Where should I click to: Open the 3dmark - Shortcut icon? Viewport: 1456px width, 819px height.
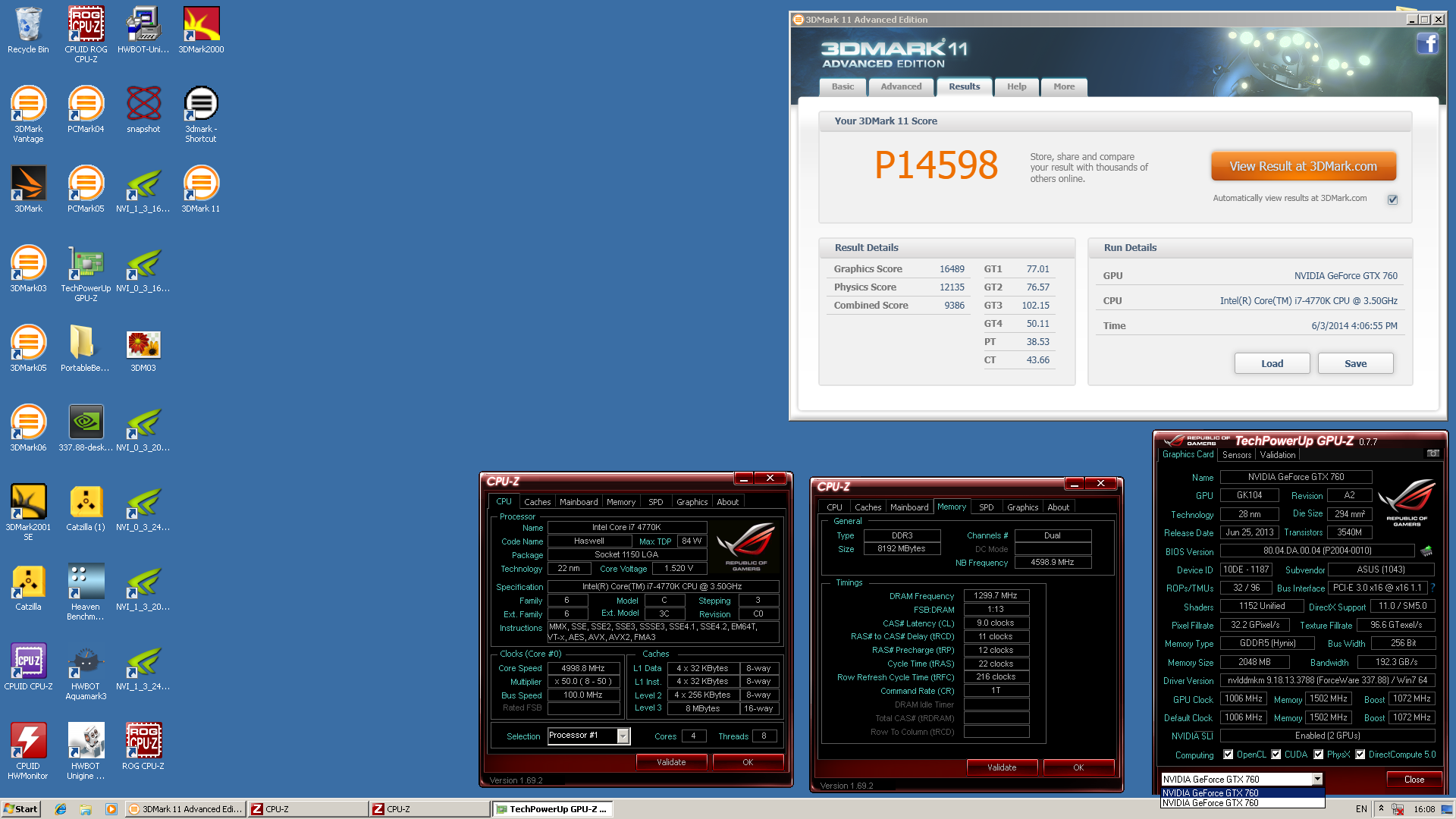coord(201,114)
